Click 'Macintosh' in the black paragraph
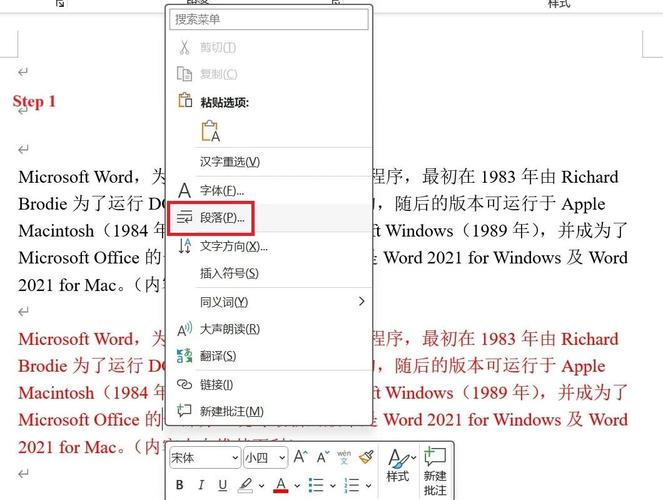Screen dimensions: 663x500 click(x=56, y=231)
